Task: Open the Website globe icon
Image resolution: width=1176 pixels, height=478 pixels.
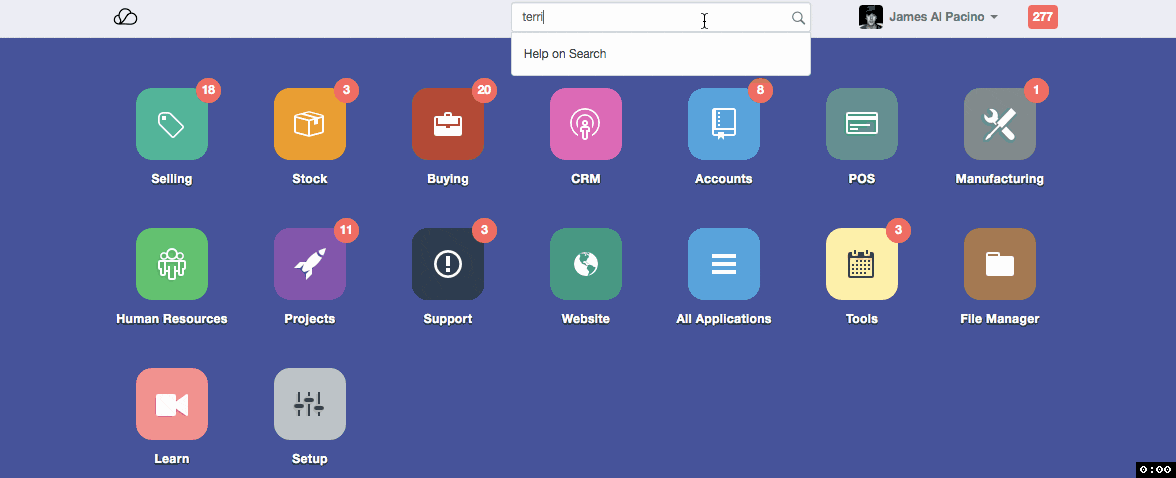Action: 586,264
